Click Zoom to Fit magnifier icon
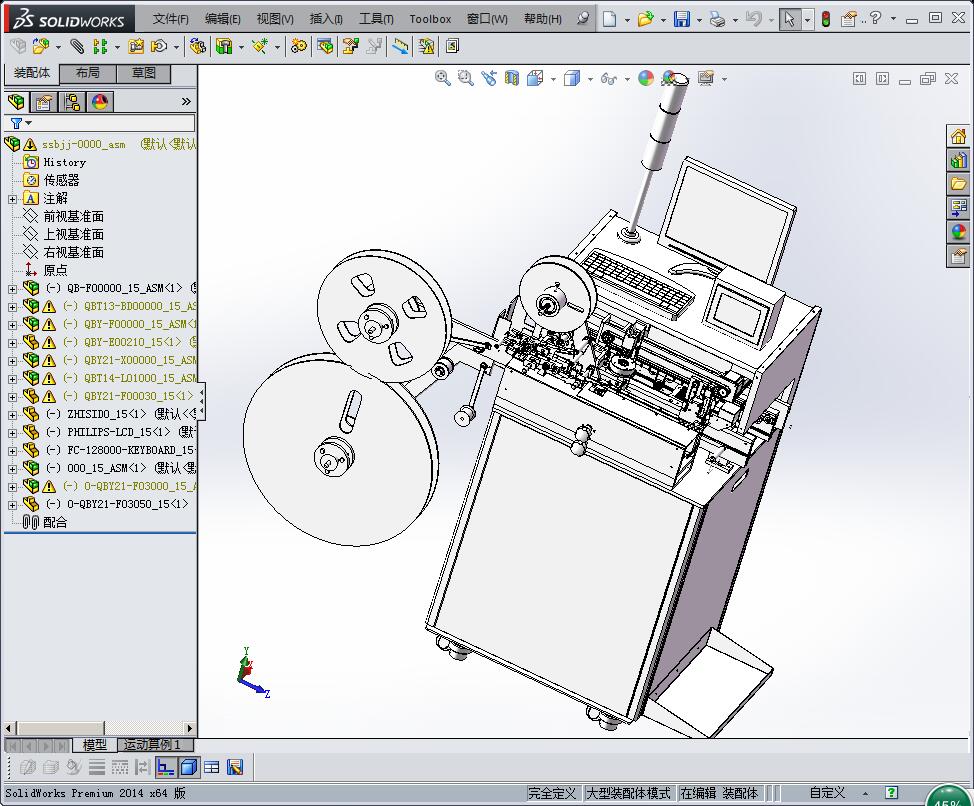This screenshot has width=974, height=806. [442, 78]
